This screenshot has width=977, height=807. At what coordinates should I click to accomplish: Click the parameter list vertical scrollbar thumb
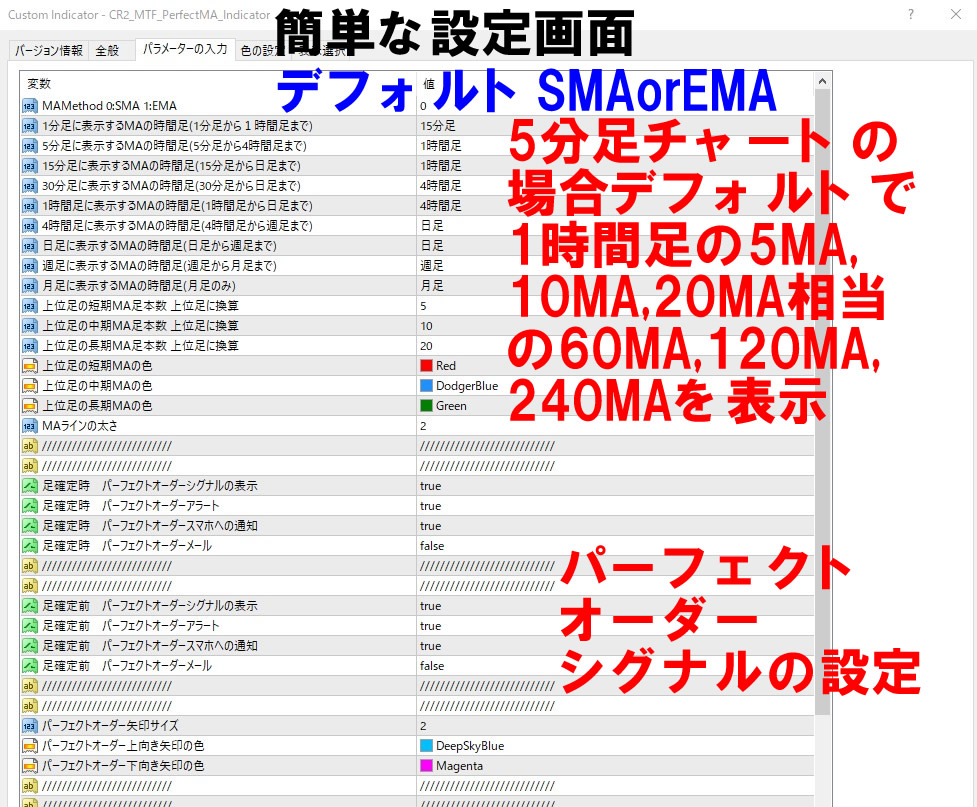(822, 402)
